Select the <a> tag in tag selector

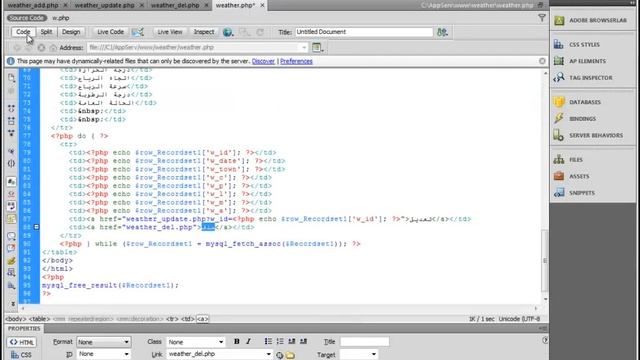pos(202,319)
